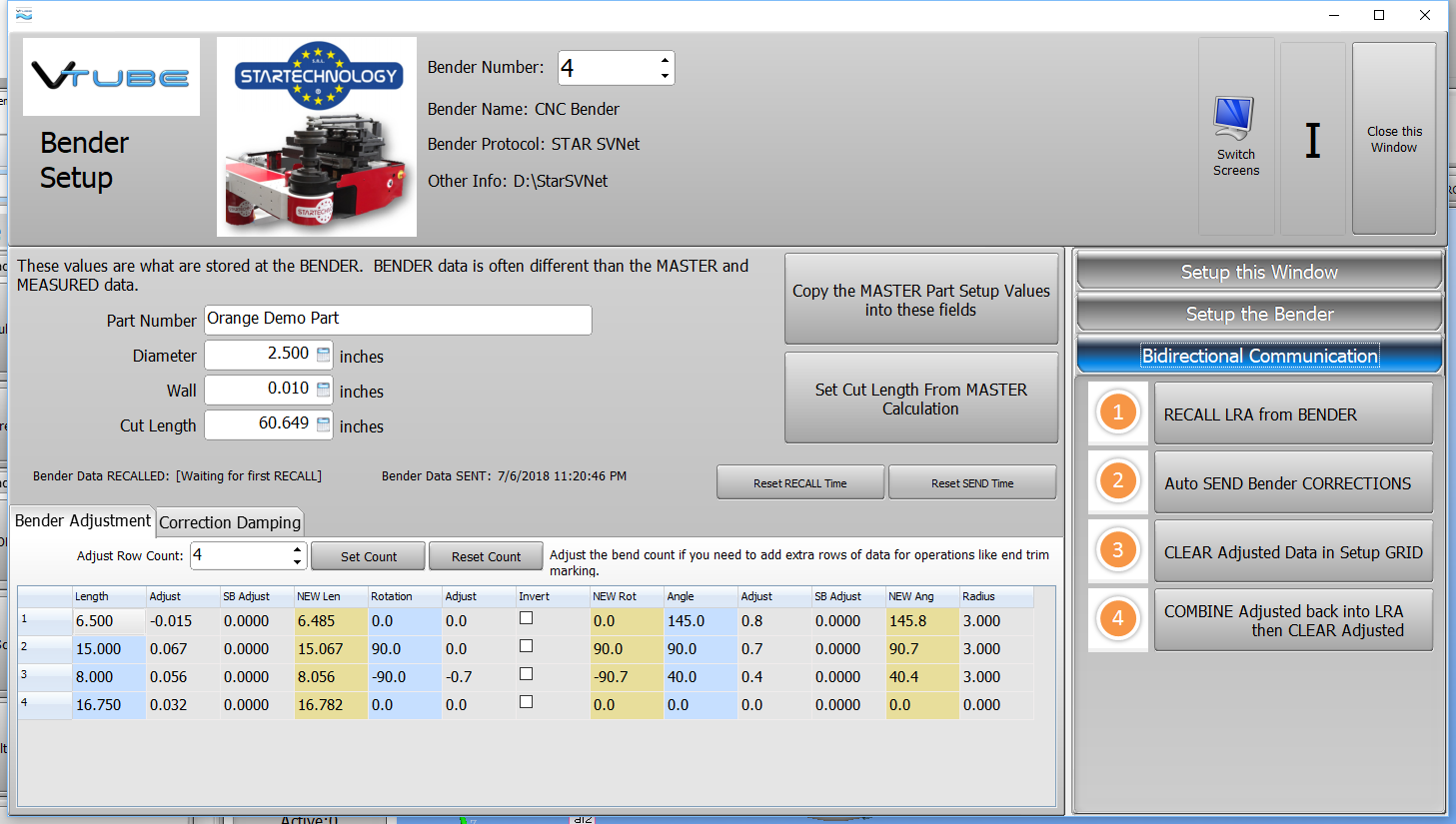Open calculator icon in Wall field
Viewport: 1456px width, 824px height.
323,390
